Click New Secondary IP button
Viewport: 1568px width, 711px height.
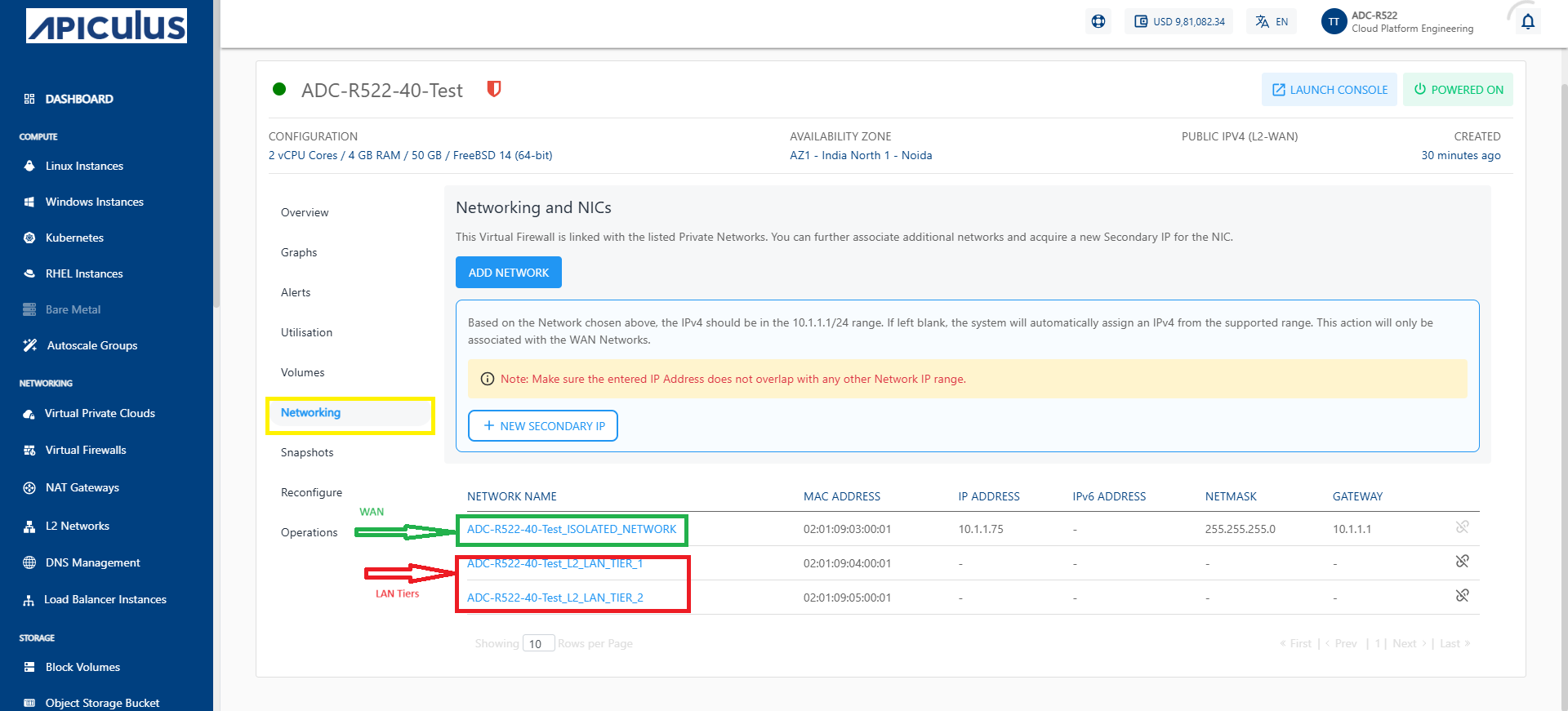coord(543,426)
